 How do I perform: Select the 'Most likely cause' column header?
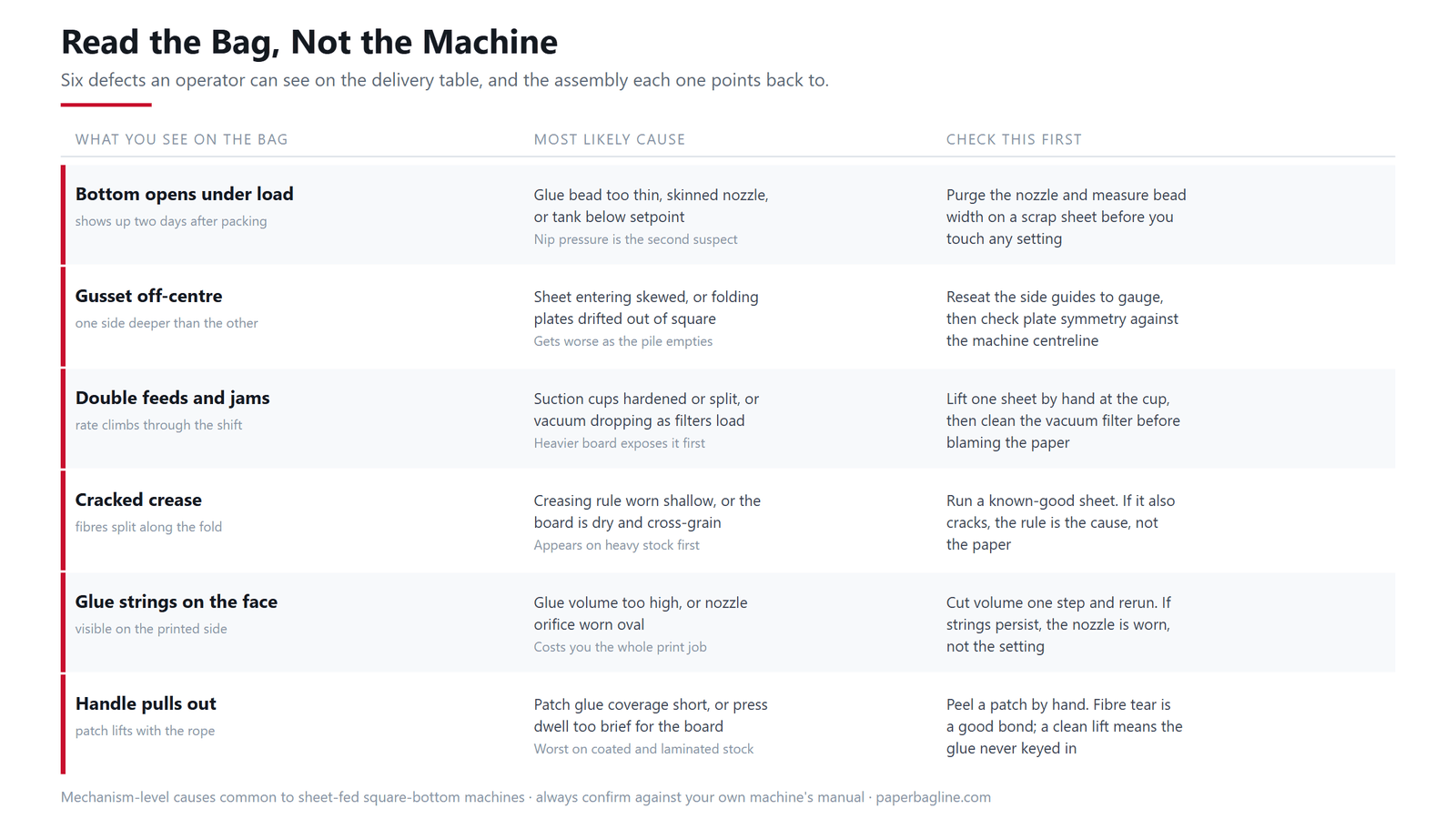point(610,139)
